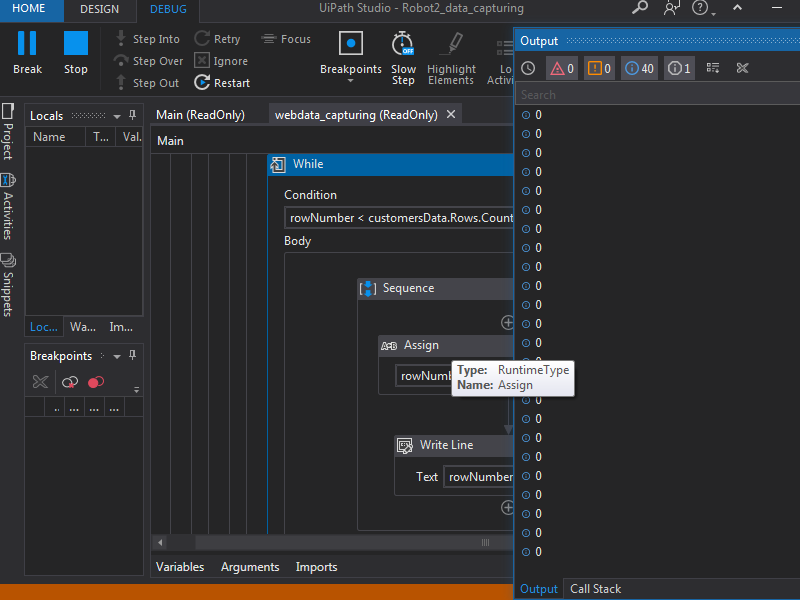
Task: Pin the Breakpoints panel
Action: click(133, 355)
